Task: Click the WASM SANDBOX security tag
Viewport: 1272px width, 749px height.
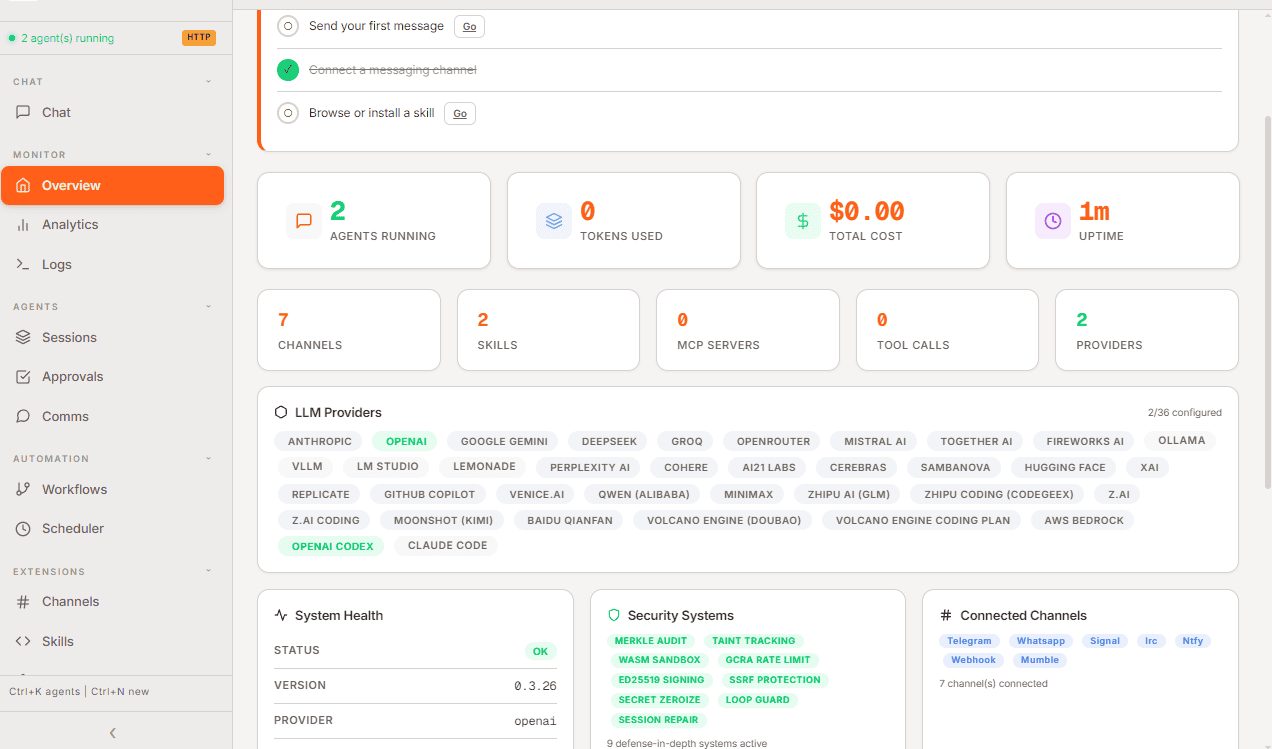Action: point(660,660)
